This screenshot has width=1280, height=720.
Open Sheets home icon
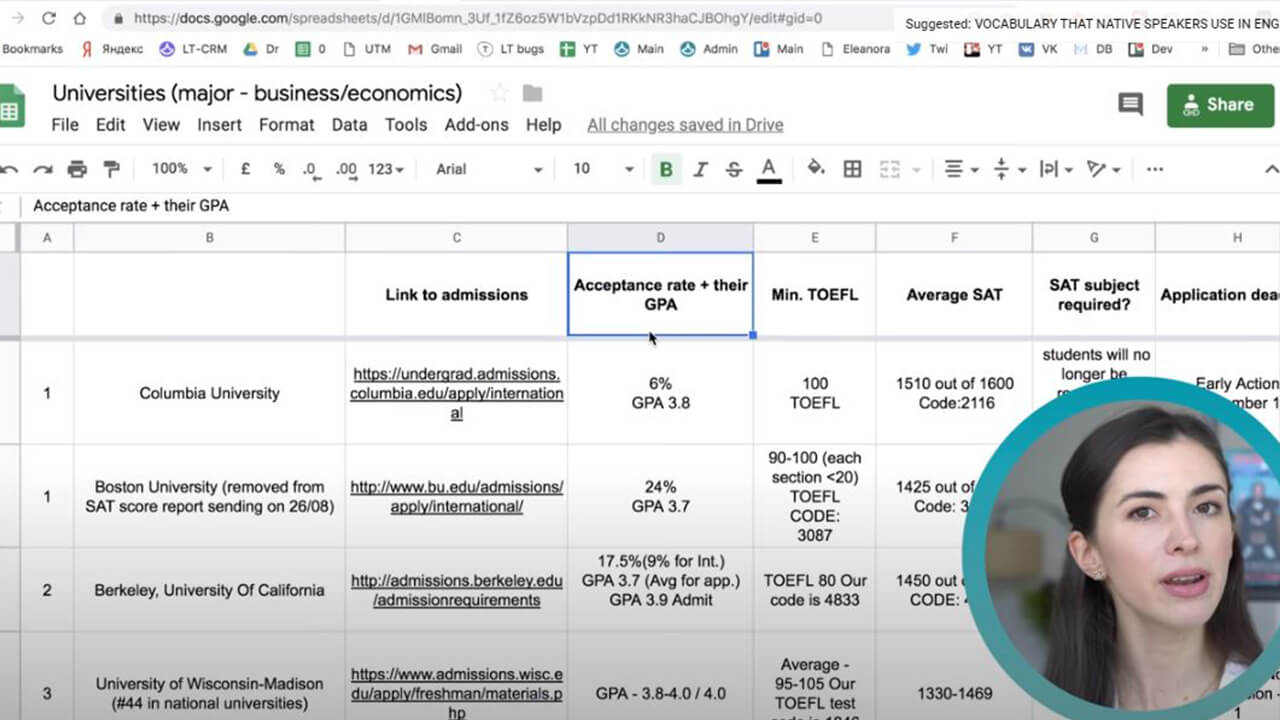[11, 105]
